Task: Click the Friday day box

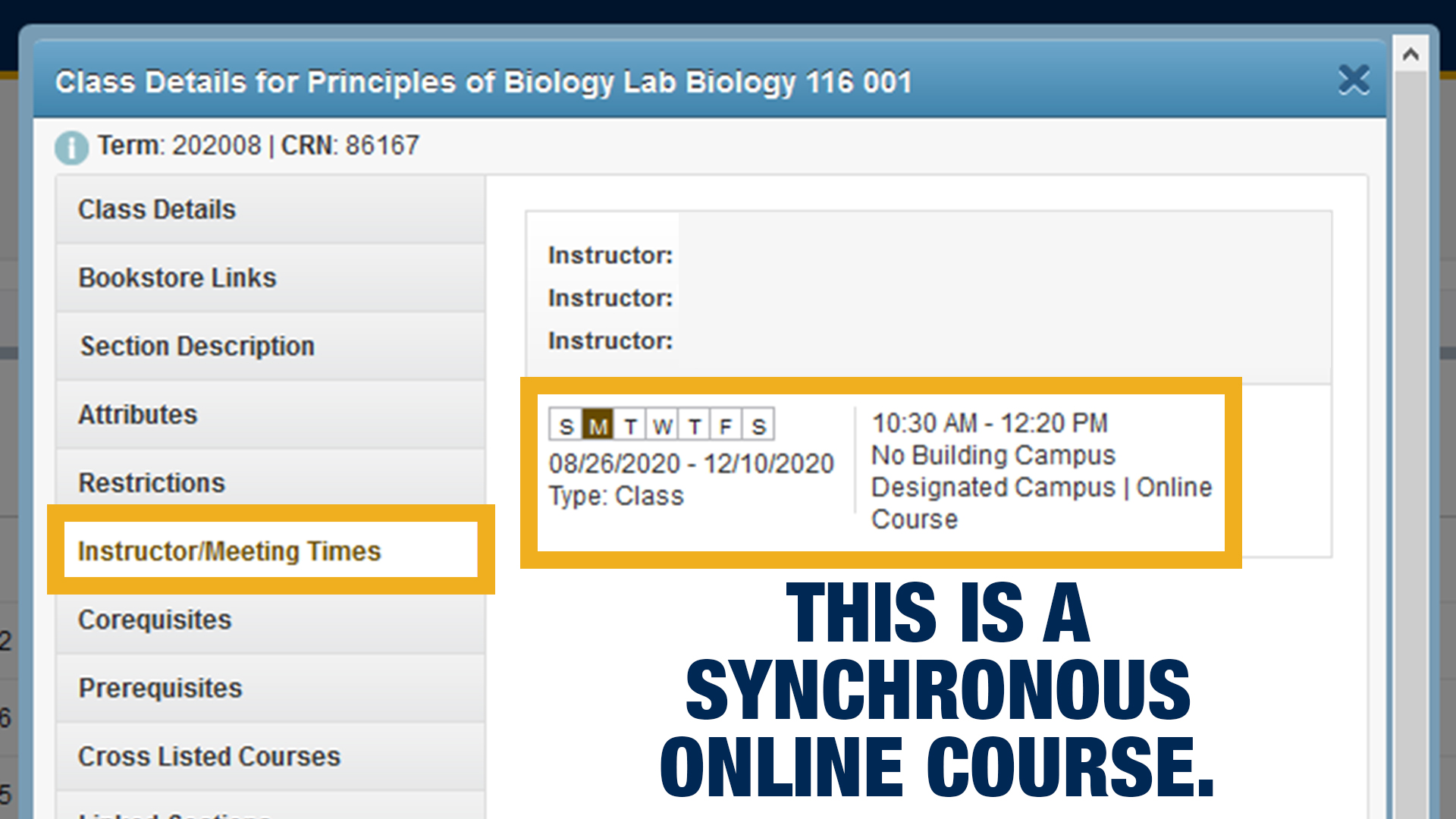Action: point(726,426)
